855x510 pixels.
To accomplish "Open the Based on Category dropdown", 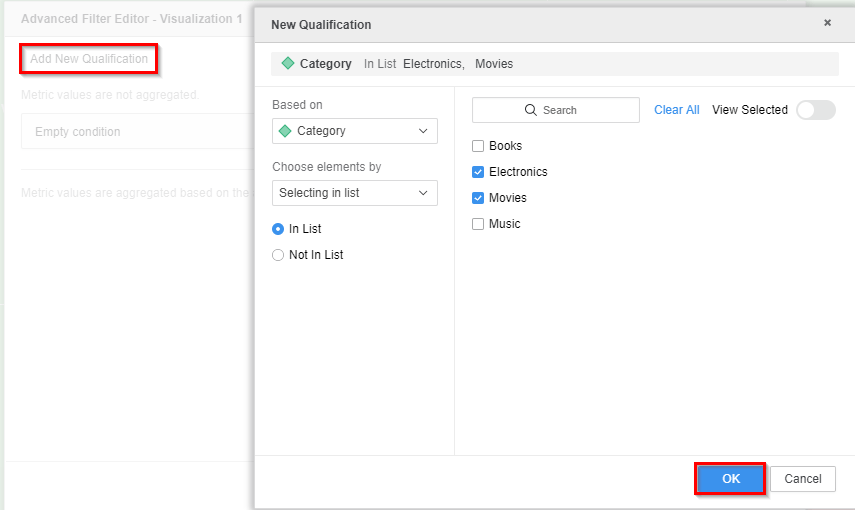I will (x=355, y=131).
